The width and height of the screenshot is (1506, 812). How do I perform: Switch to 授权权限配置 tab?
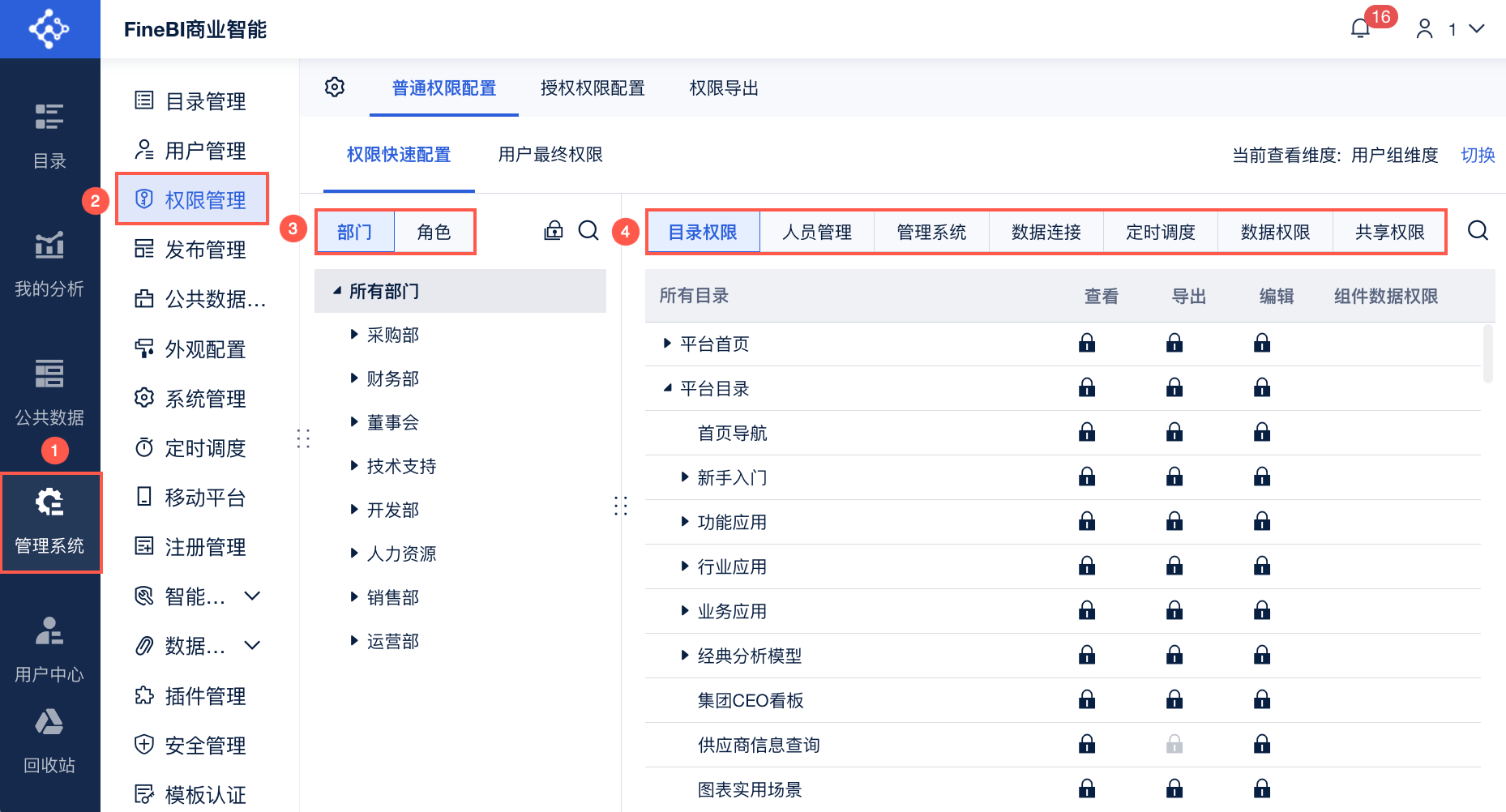(x=593, y=88)
